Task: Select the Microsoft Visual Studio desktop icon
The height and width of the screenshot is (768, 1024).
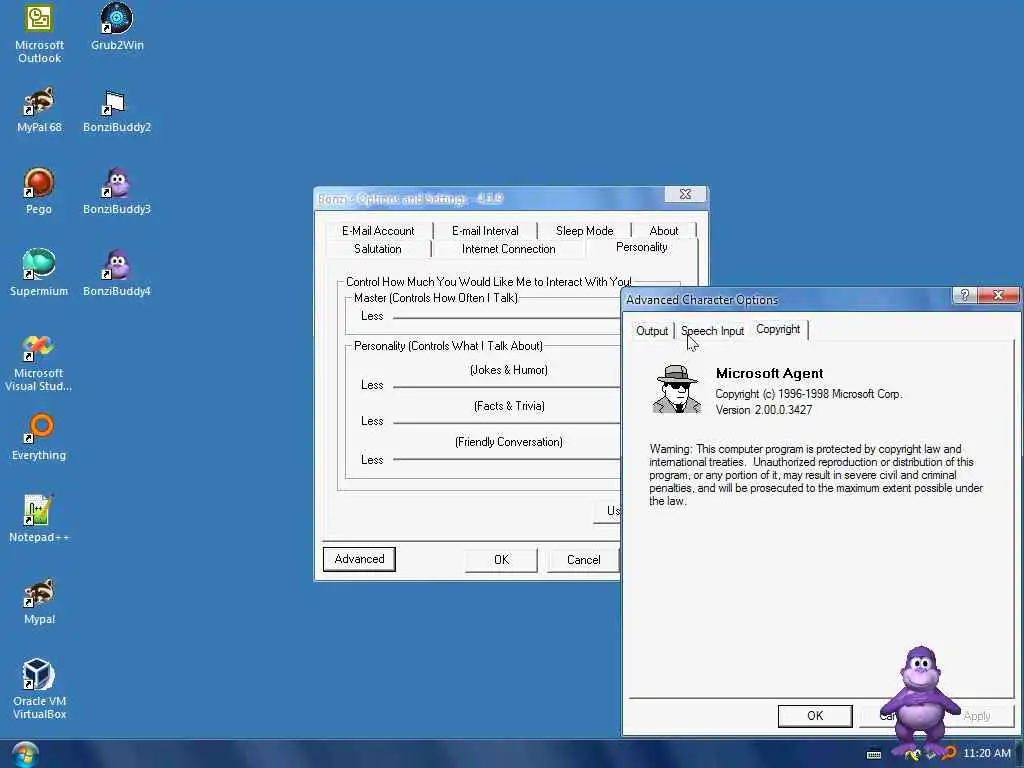Action: click(x=39, y=363)
